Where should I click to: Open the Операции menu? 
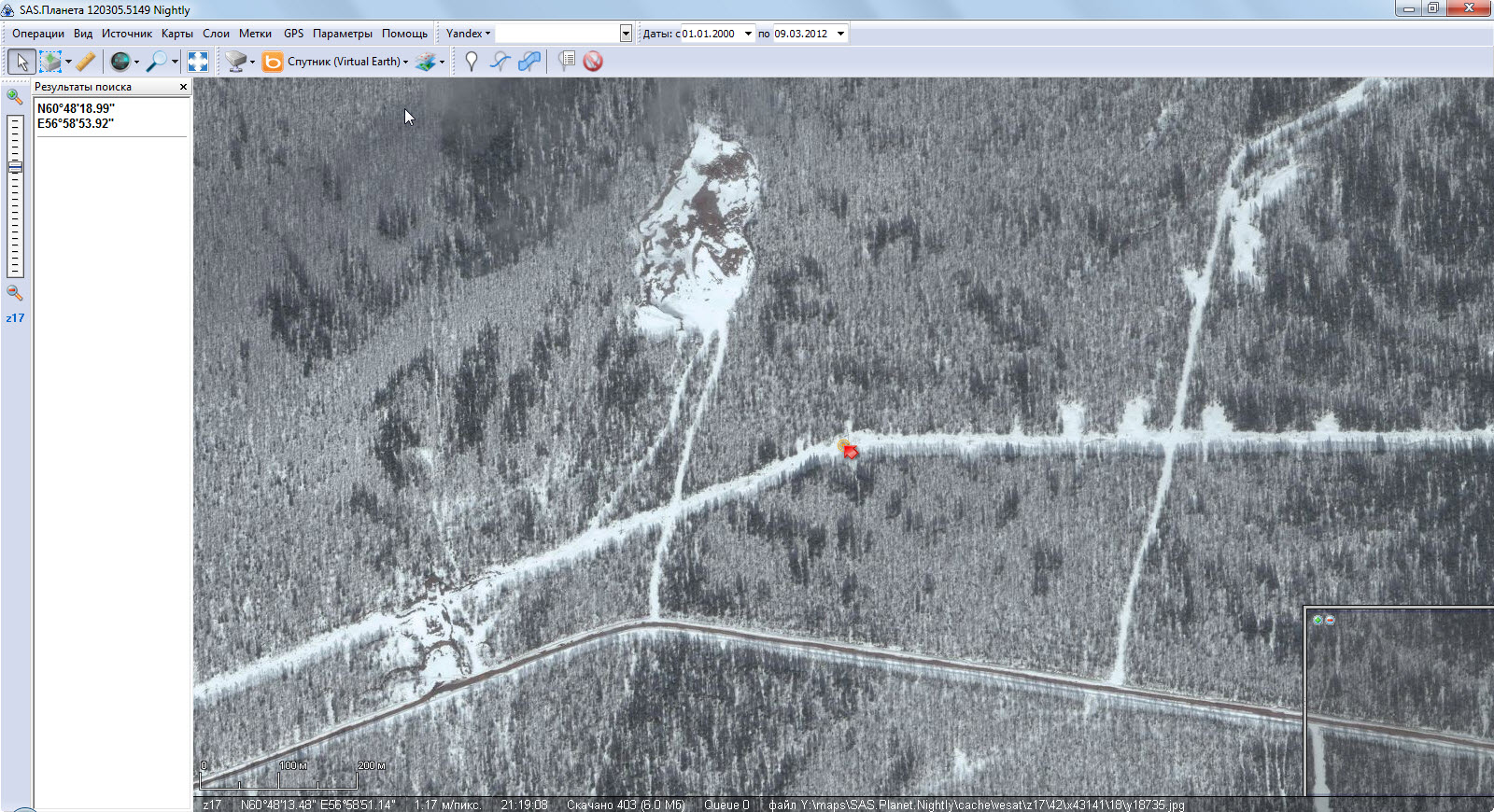click(38, 34)
